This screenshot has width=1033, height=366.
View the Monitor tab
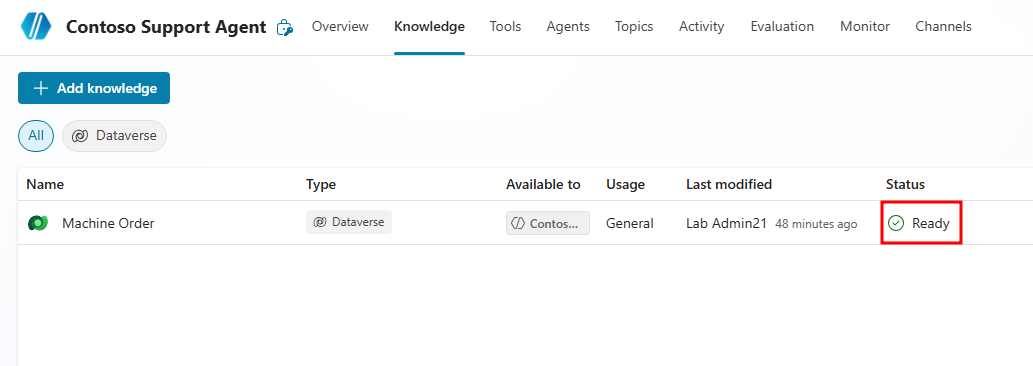tap(865, 26)
